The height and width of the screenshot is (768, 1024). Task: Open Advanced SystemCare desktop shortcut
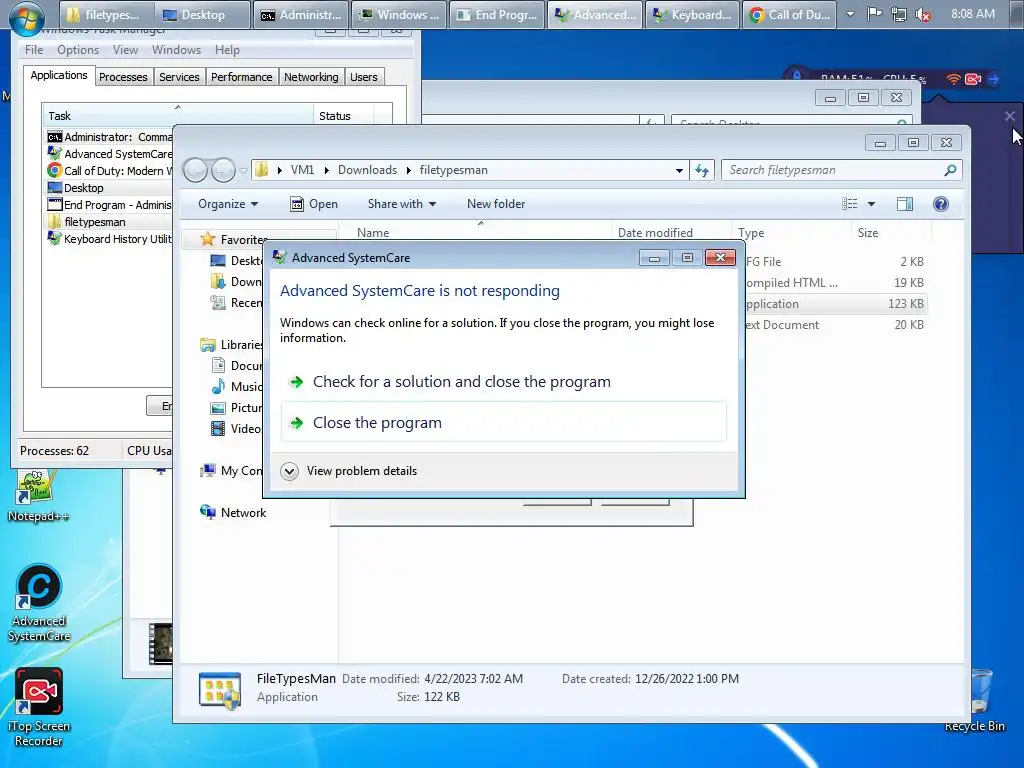click(39, 604)
